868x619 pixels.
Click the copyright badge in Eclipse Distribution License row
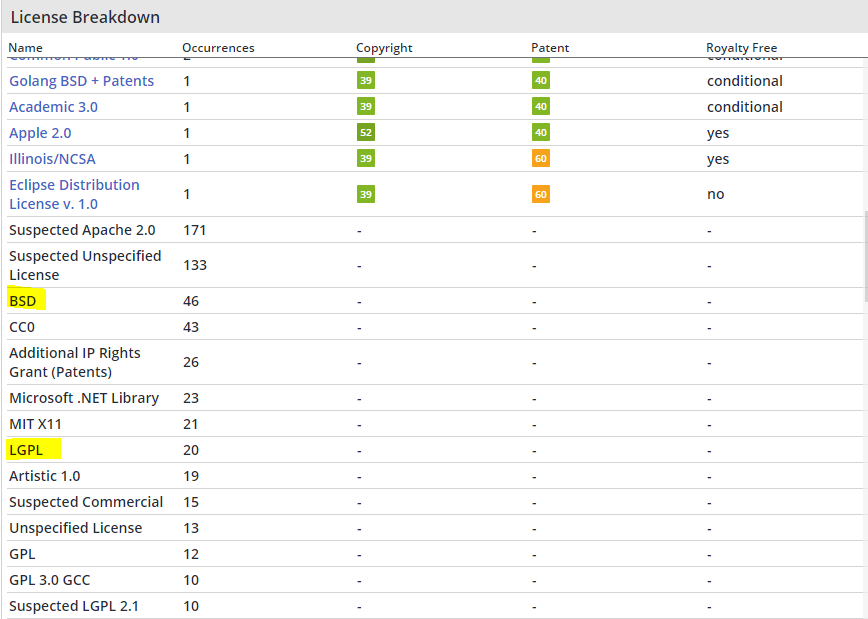pos(365,194)
